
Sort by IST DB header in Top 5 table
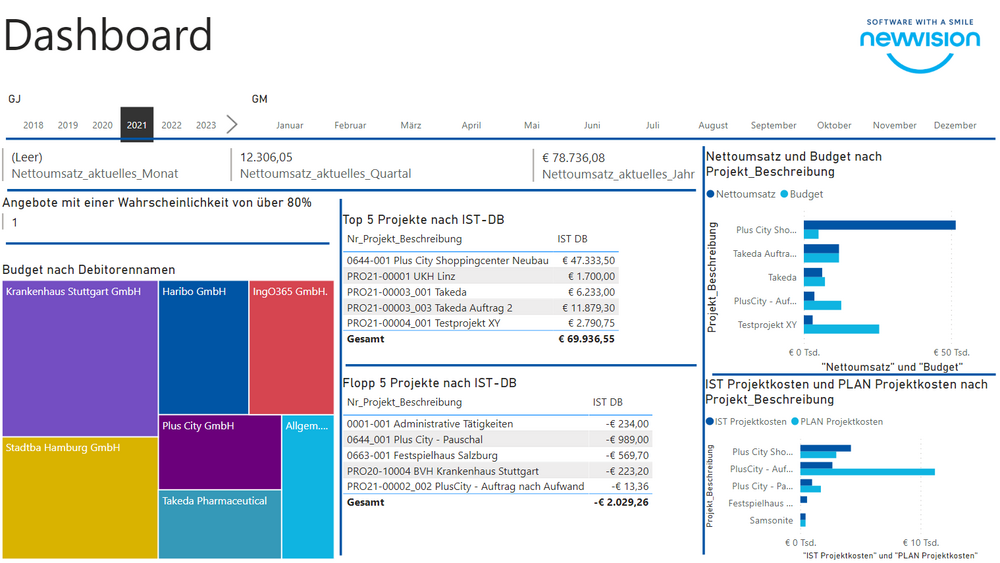click(x=572, y=239)
